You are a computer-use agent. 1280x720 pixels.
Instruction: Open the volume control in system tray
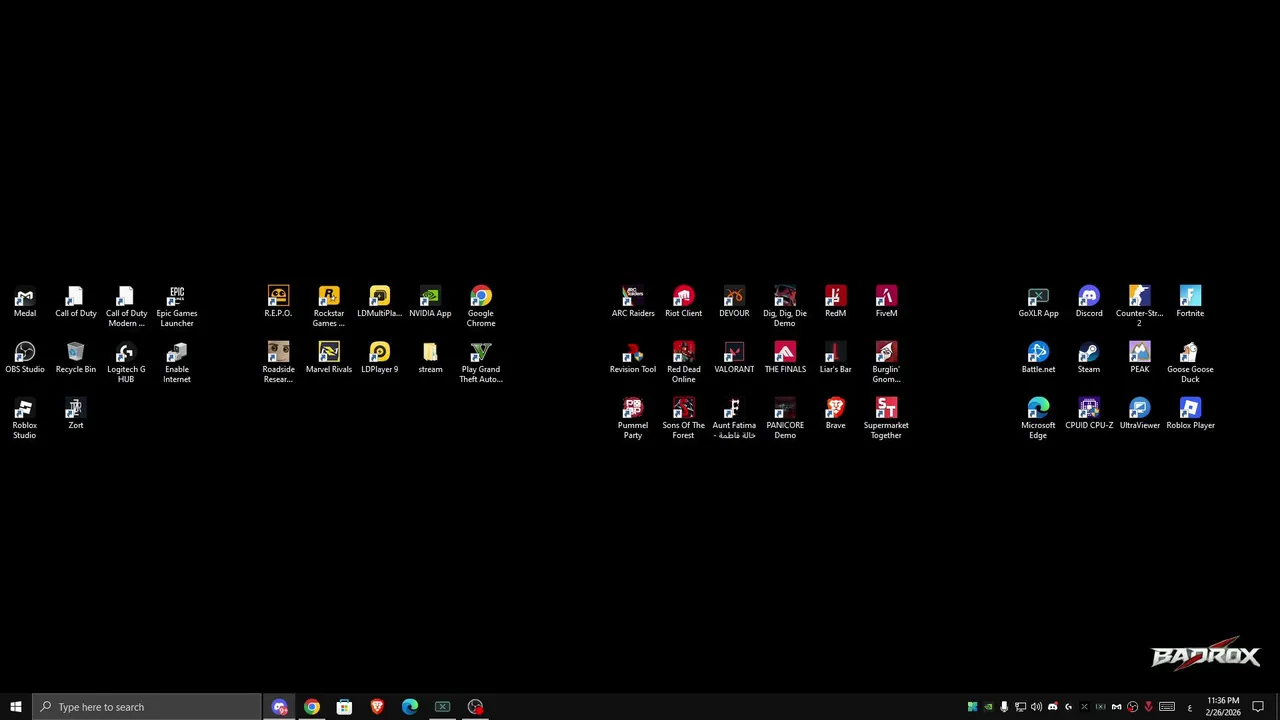click(1036, 707)
